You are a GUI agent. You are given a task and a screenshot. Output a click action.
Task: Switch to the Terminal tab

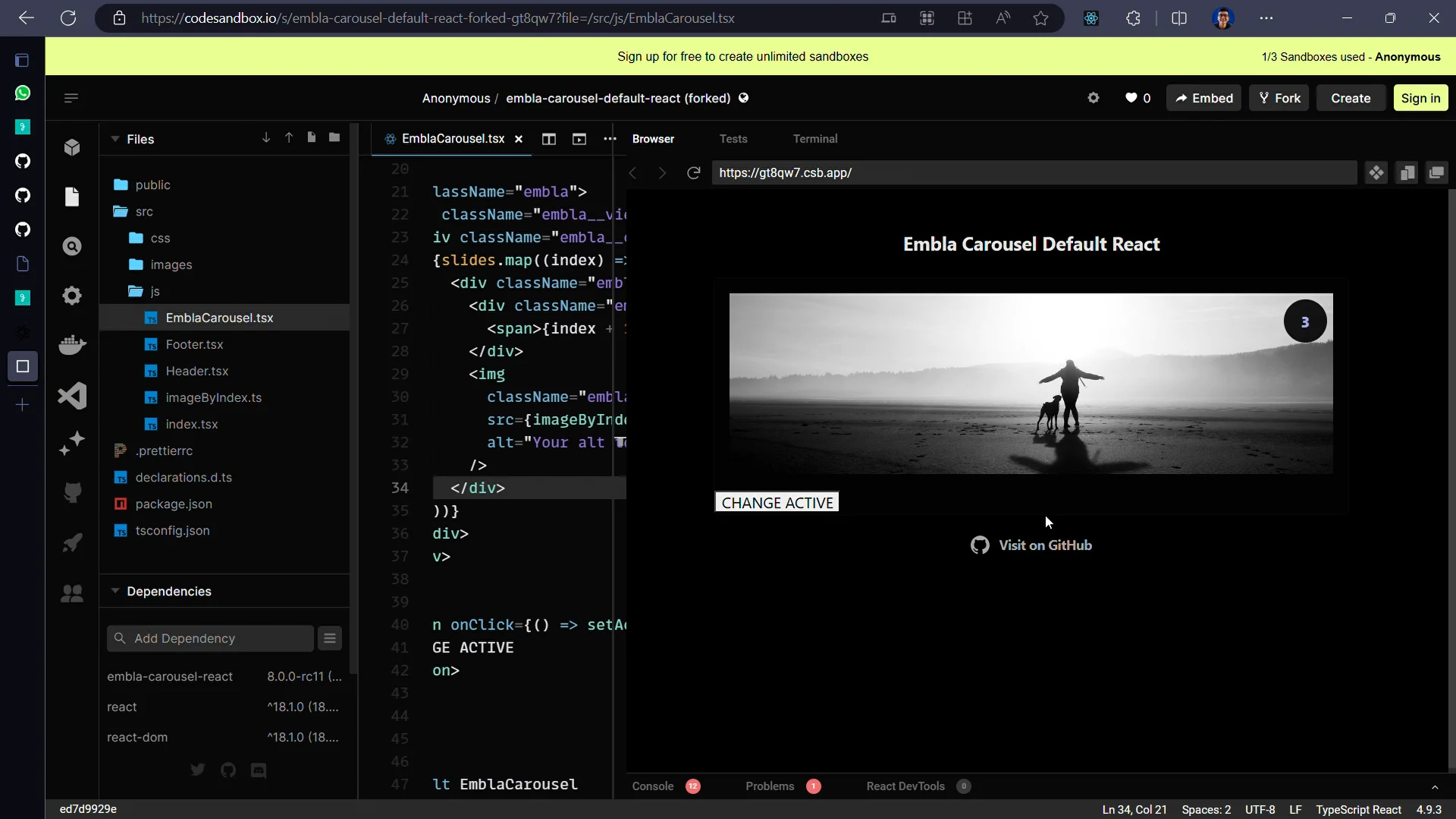click(x=815, y=139)
